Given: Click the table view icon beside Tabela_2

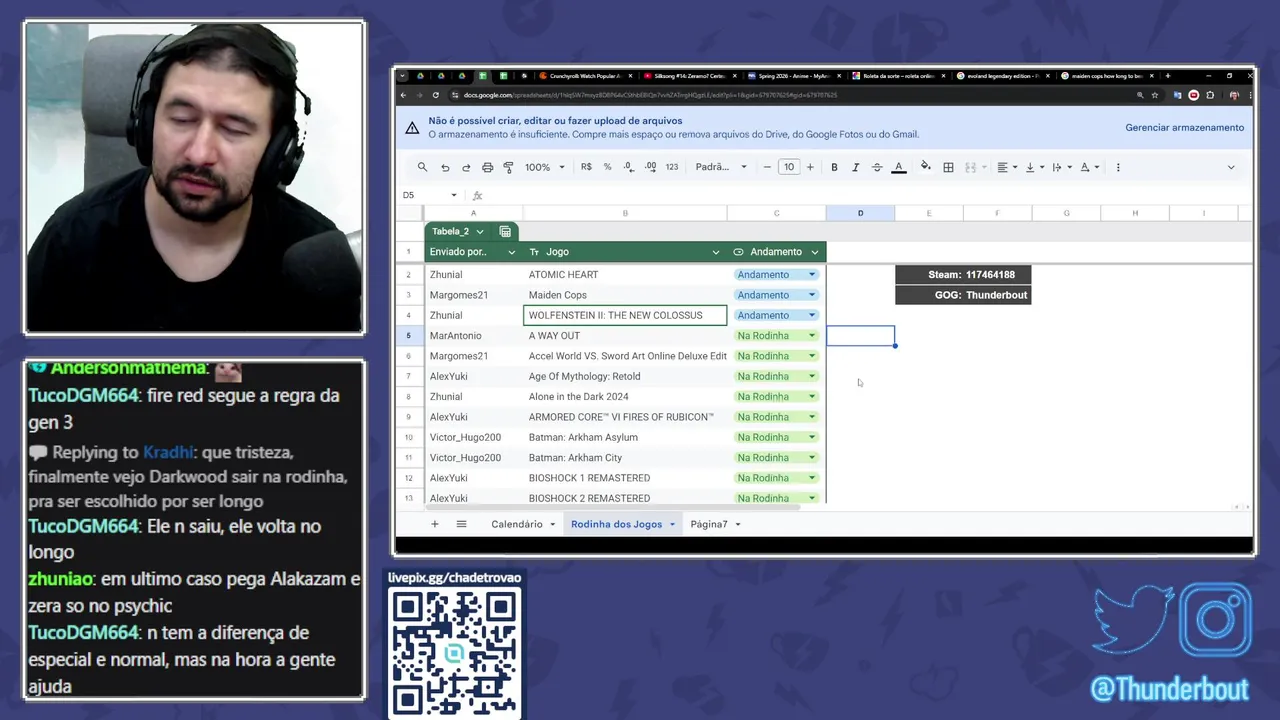Looking at the screenshot, I should (x=505, y=231).
